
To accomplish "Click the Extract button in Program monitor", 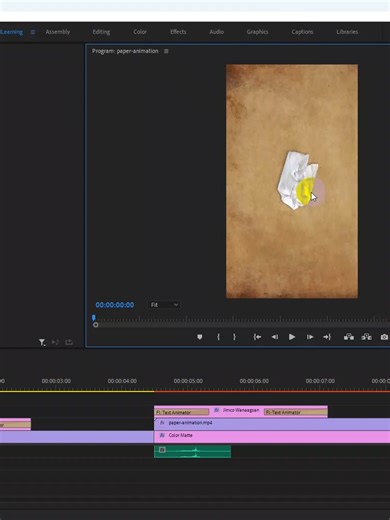I will 366,337.
